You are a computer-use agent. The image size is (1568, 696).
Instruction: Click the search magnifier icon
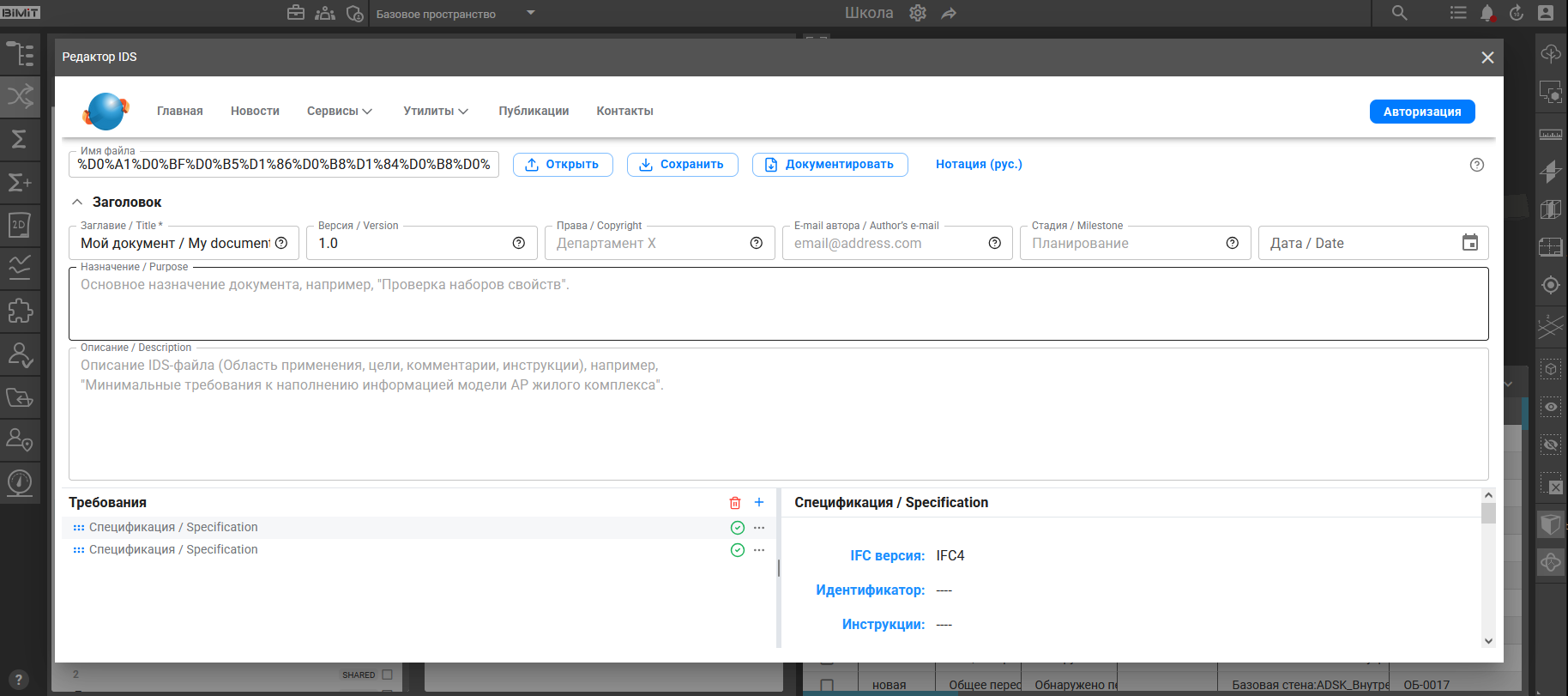point(1400,13)
